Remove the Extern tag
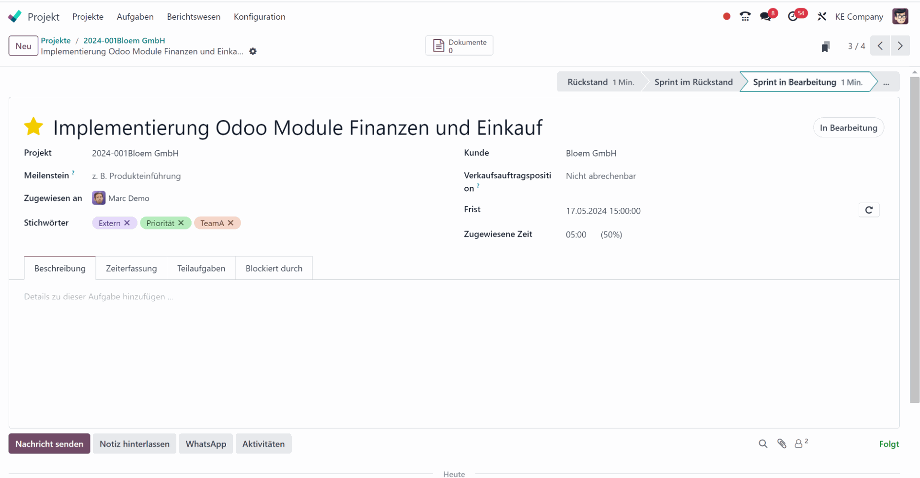Viewport: 920px width, 478px height. pos(127,223)
